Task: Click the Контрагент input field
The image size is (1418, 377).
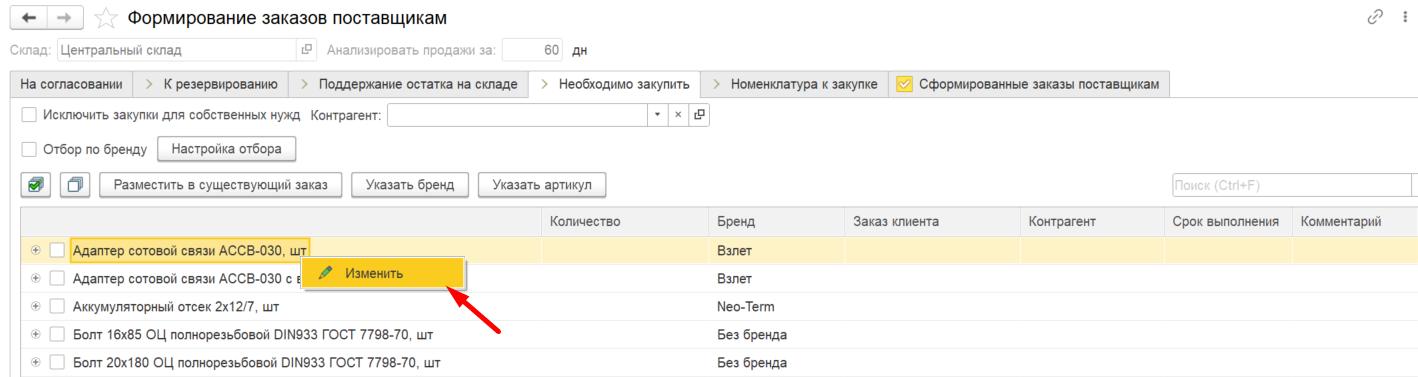Action: [517, 115]
